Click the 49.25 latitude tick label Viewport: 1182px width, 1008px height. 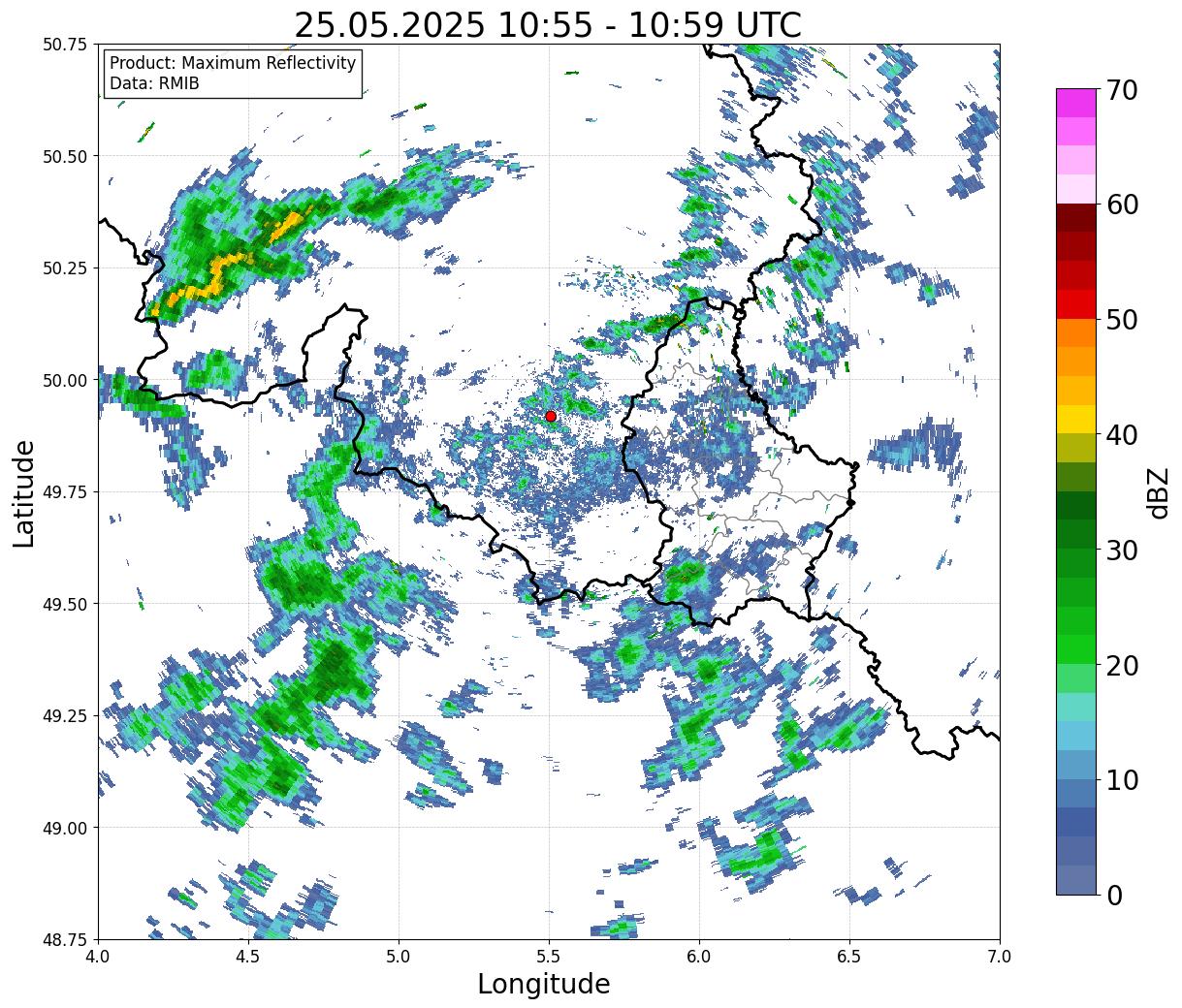[x=64, y=716]
